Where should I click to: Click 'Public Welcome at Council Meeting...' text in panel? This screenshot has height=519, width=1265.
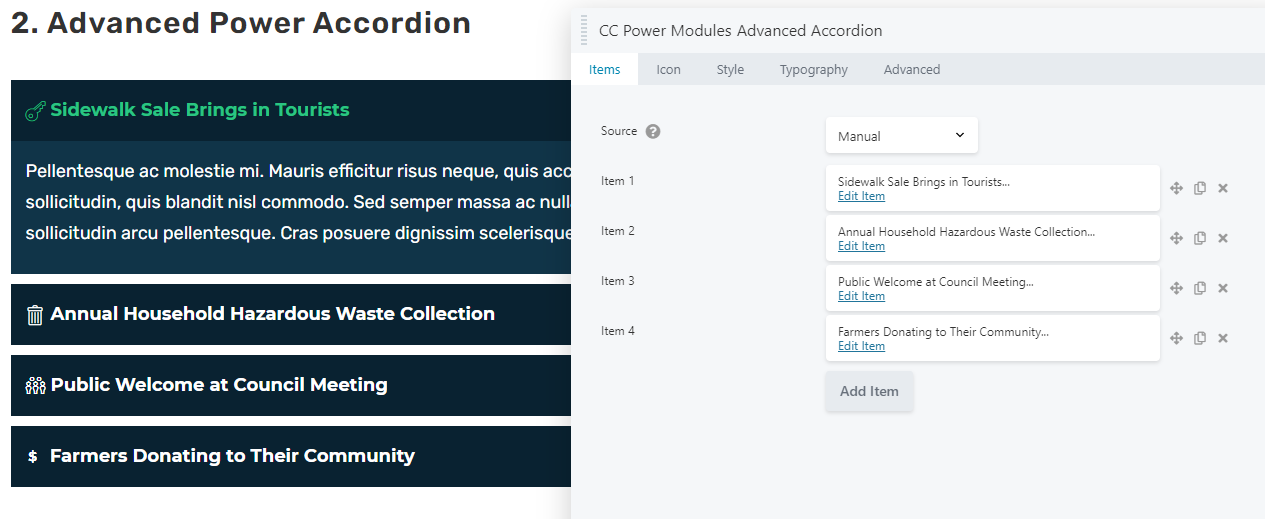click(936, 282)
